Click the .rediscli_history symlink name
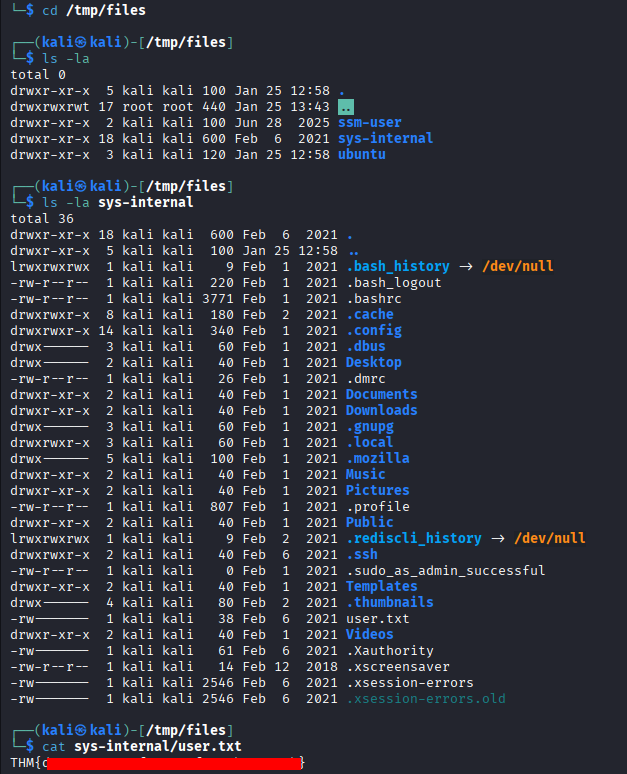Image resolution: width=627 pixels, height=774 pixels. click(414, 538)
